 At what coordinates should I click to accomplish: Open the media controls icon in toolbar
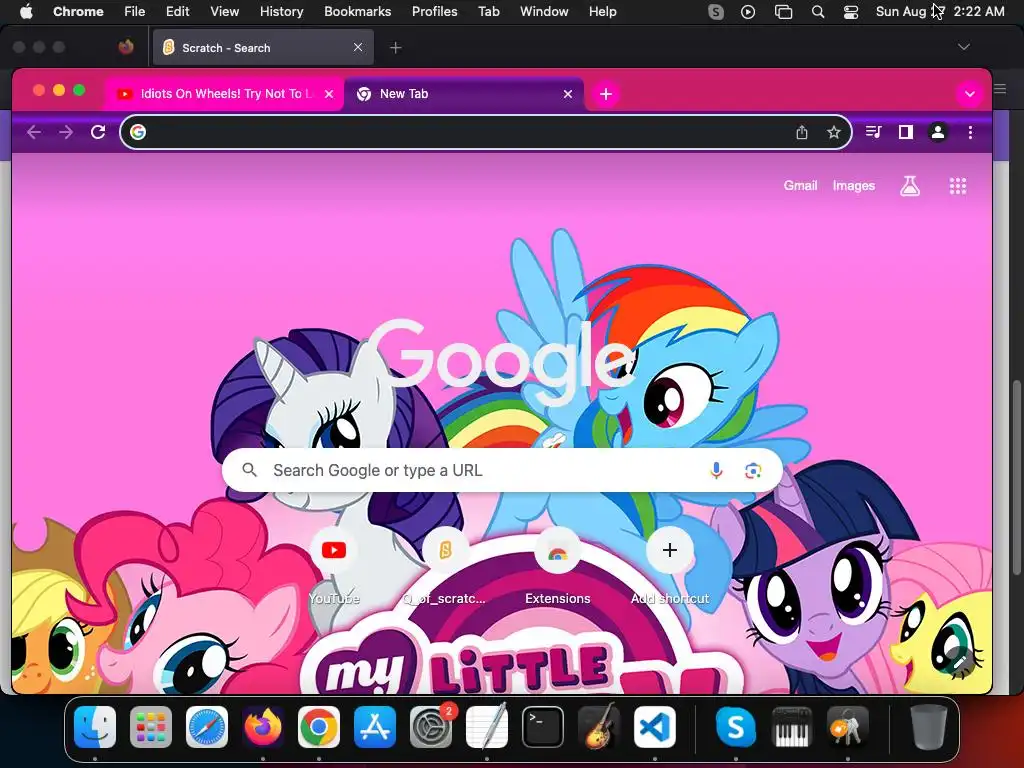(873, 133)
